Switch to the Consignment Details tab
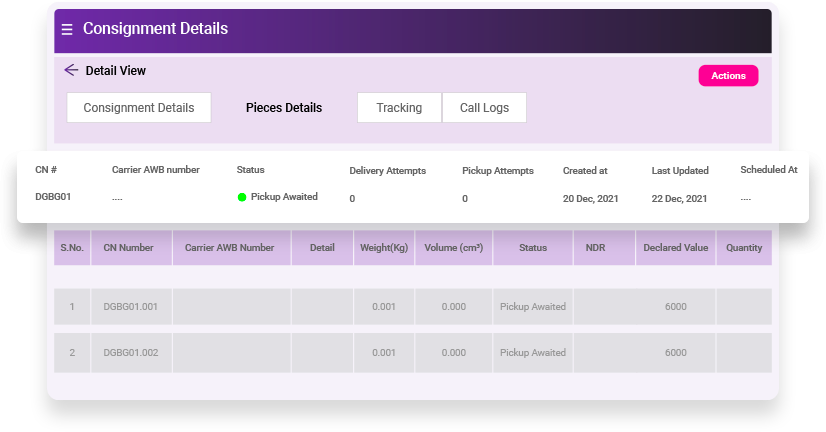The image size is (826, 432). pyautogui.click(x=139, y=107)
